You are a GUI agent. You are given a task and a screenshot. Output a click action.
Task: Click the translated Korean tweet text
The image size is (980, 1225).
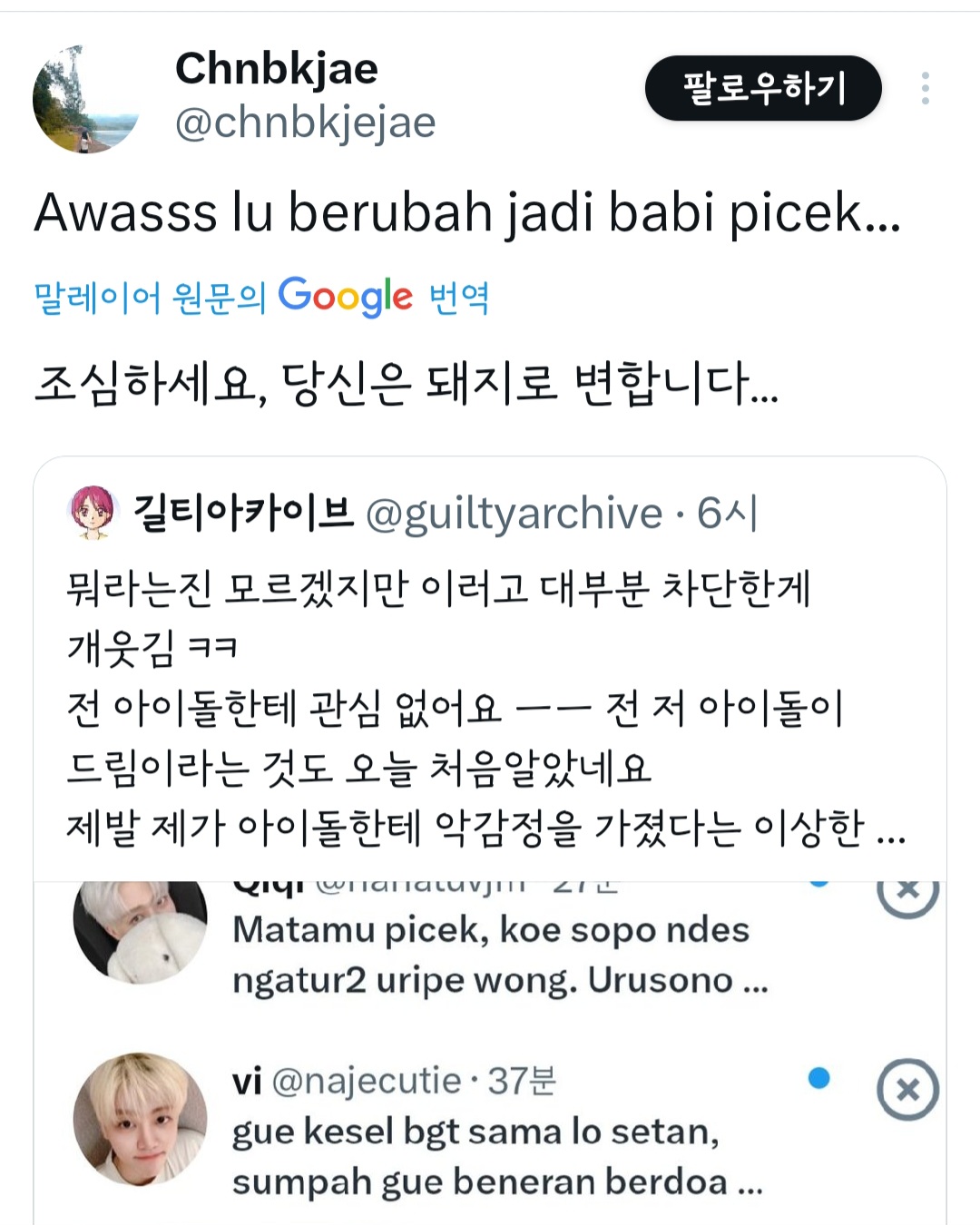coord(406,383)
